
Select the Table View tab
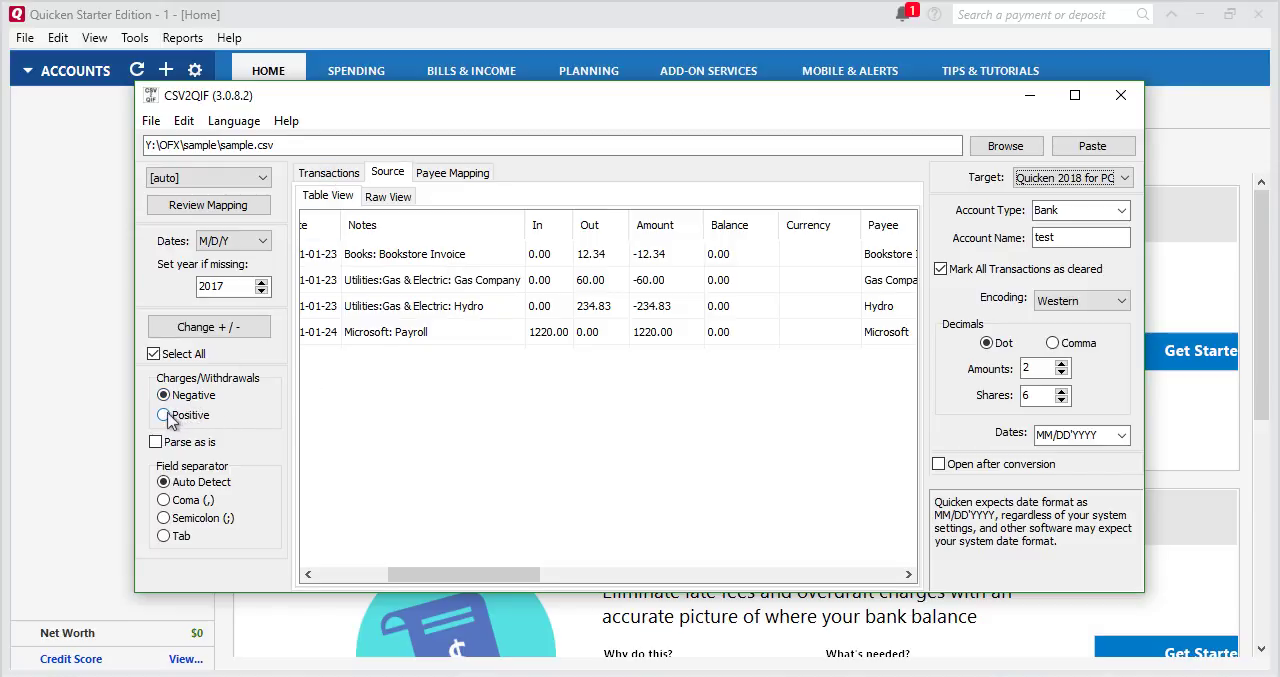(328, 196)
